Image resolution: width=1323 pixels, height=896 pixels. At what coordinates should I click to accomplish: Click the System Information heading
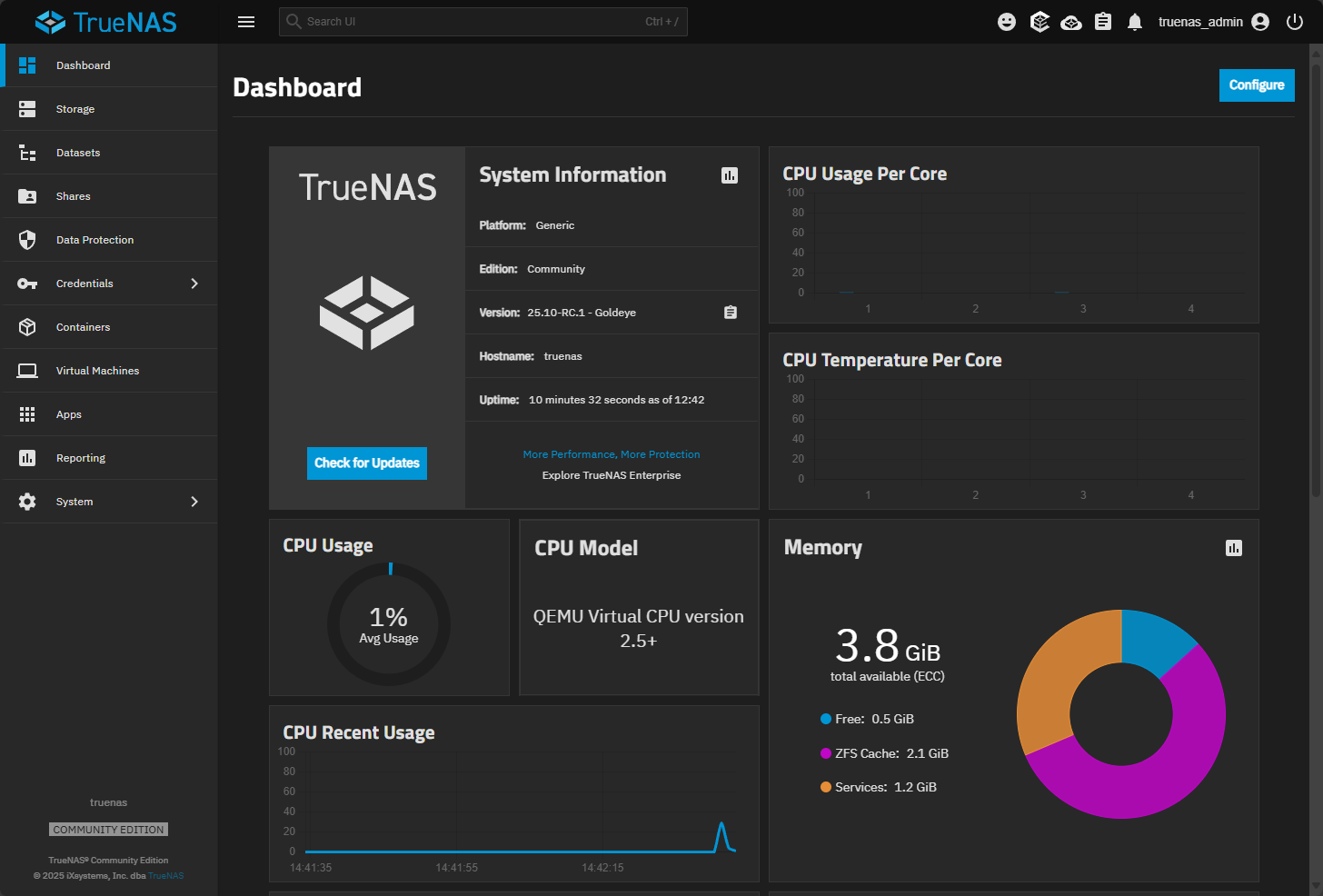[x=572, y=174]
